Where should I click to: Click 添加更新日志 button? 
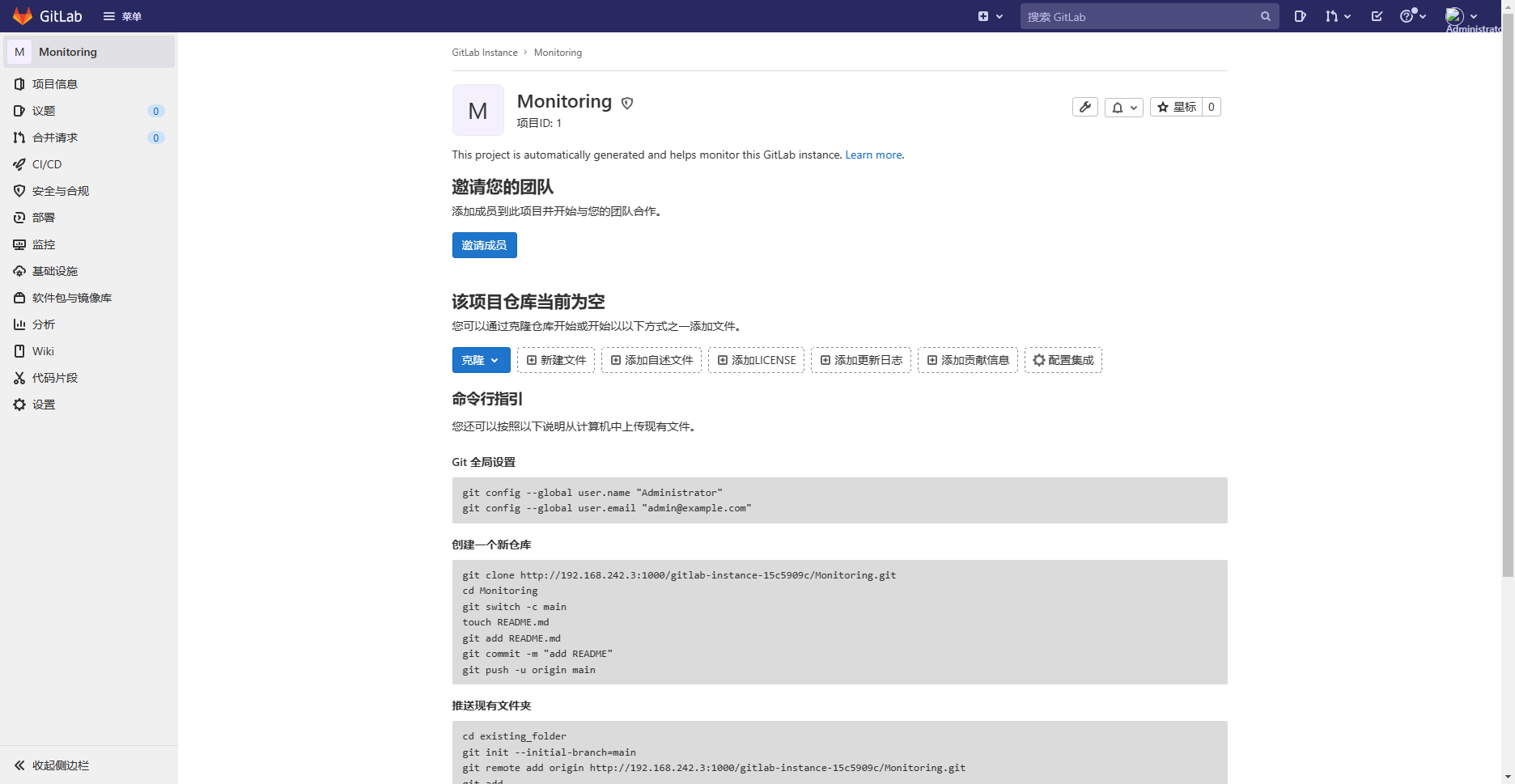[x=861, y=360]
